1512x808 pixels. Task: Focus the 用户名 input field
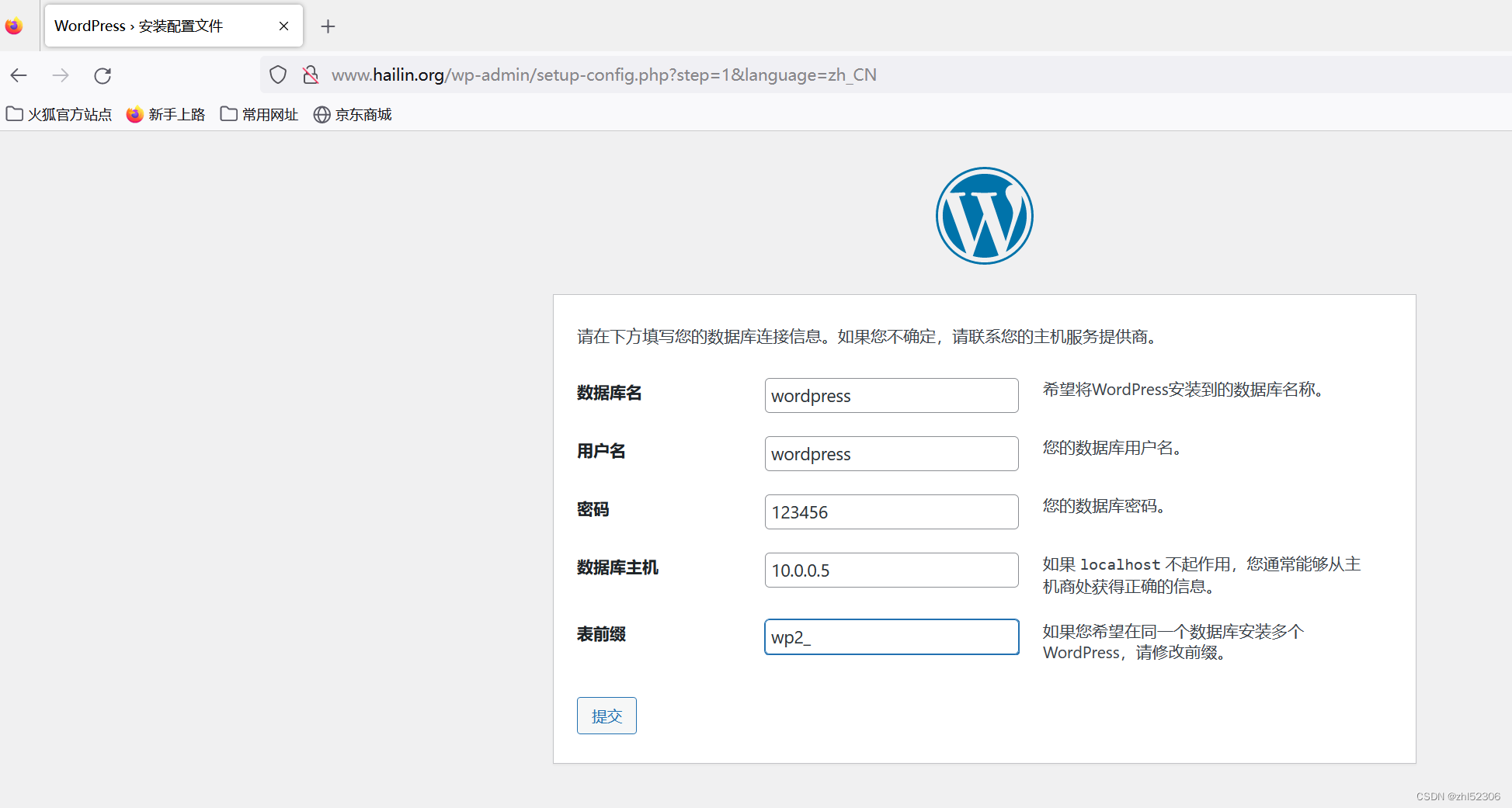click(892, 454)
